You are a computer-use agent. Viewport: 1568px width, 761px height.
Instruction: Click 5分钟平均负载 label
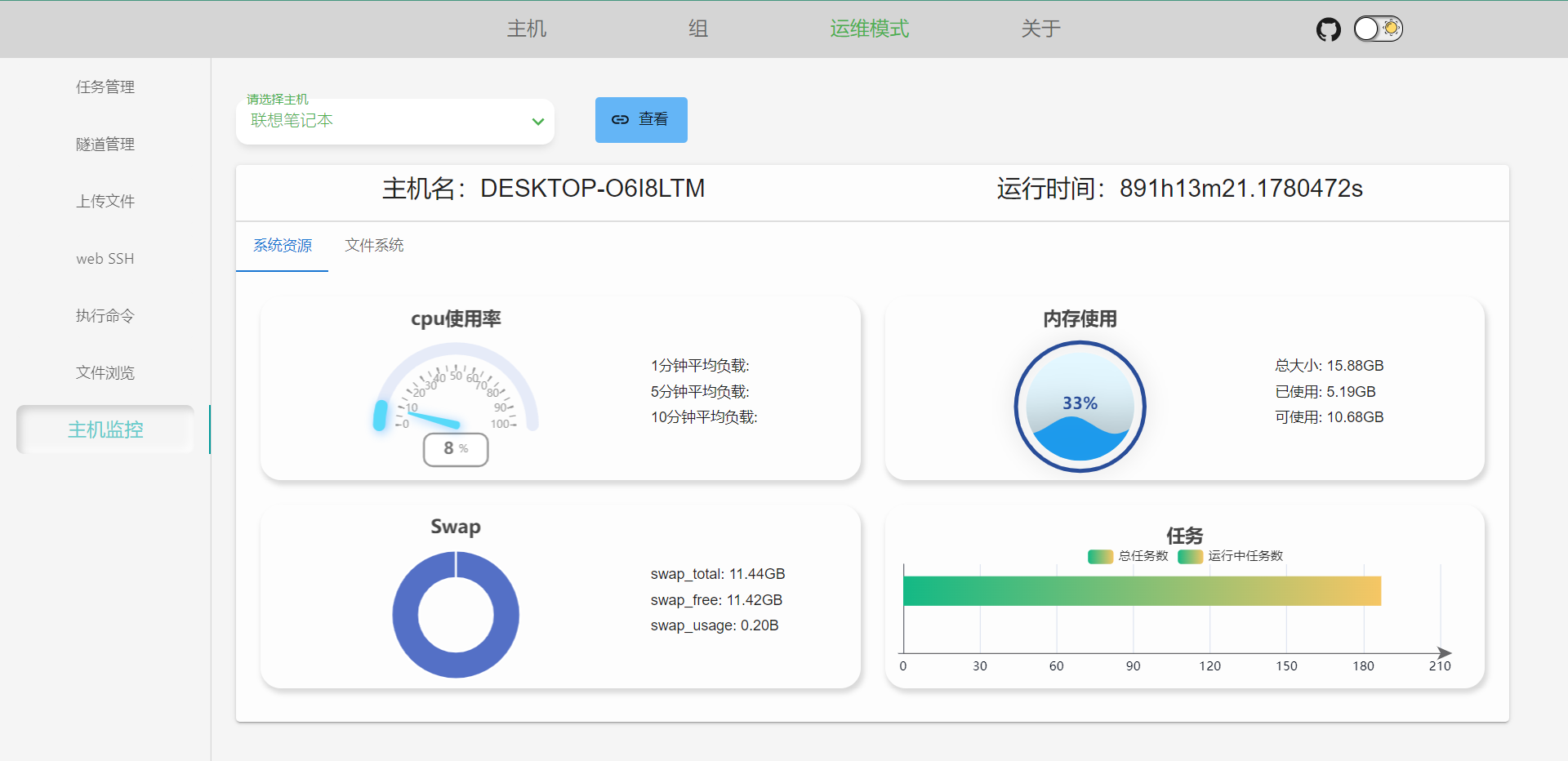point(700,392)
